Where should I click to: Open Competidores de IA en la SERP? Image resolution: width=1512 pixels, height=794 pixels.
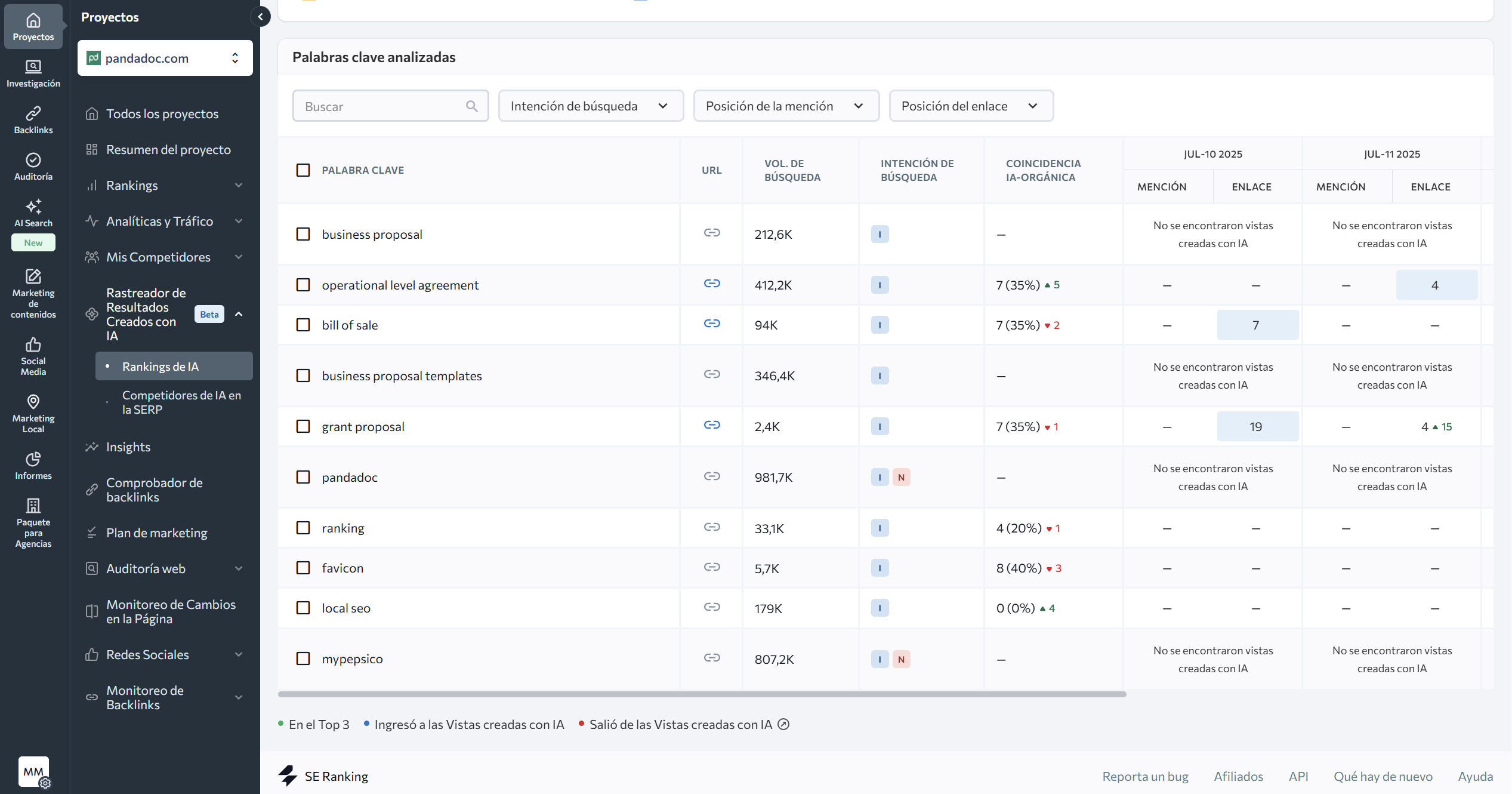coord(181,402)
